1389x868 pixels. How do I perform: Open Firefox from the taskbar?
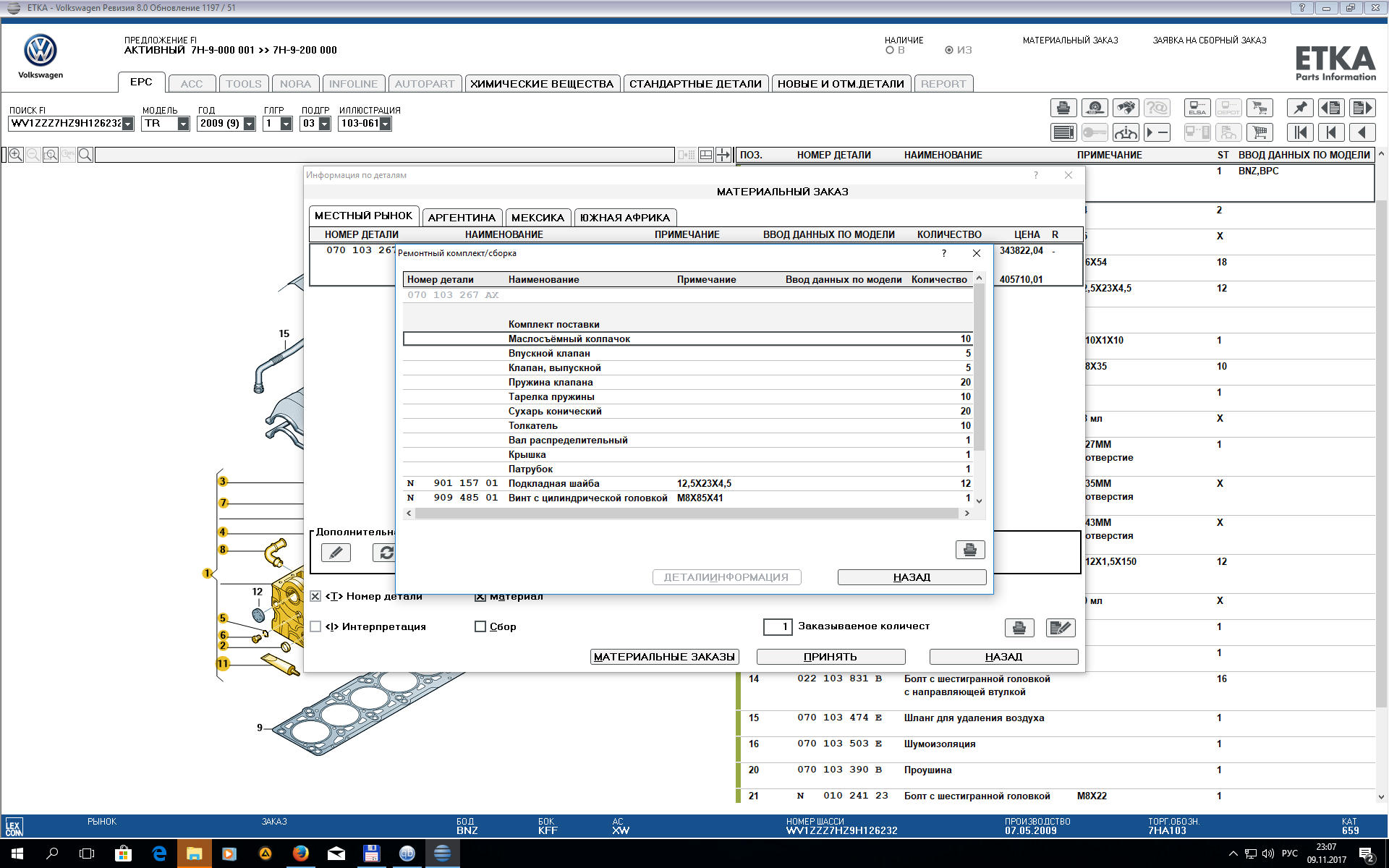300,854
